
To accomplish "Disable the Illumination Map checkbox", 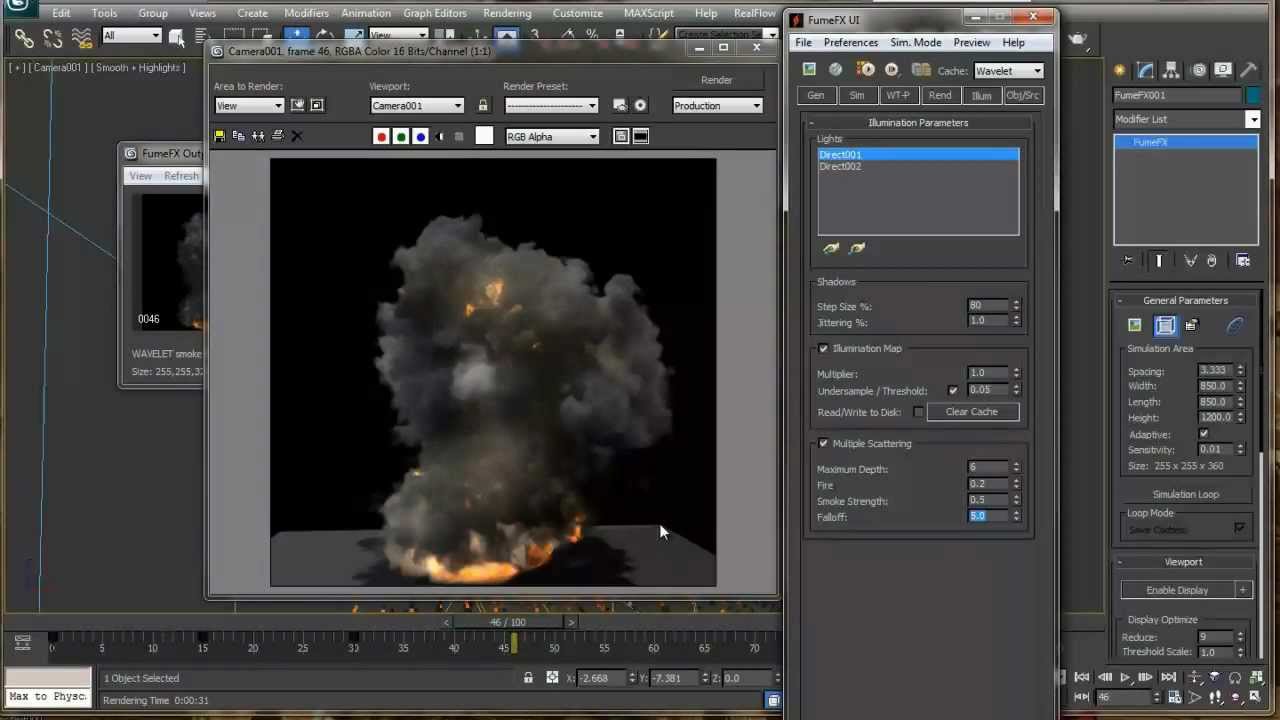I will (x=824, y=349).
